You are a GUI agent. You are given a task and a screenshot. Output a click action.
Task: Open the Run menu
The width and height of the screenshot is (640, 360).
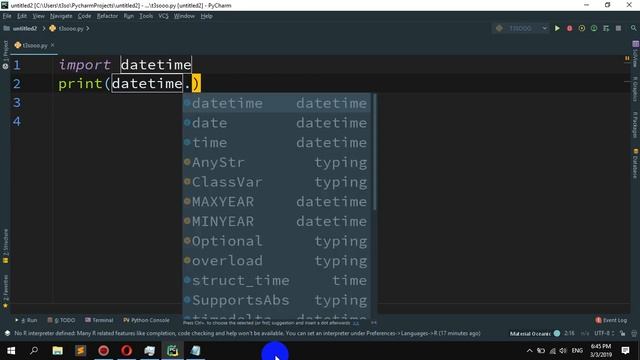129,16
